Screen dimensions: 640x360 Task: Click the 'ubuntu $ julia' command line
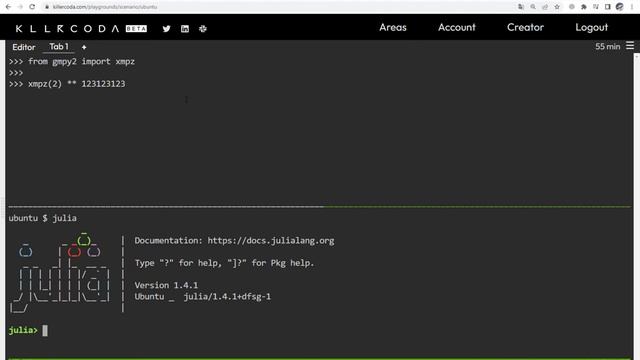42,218
